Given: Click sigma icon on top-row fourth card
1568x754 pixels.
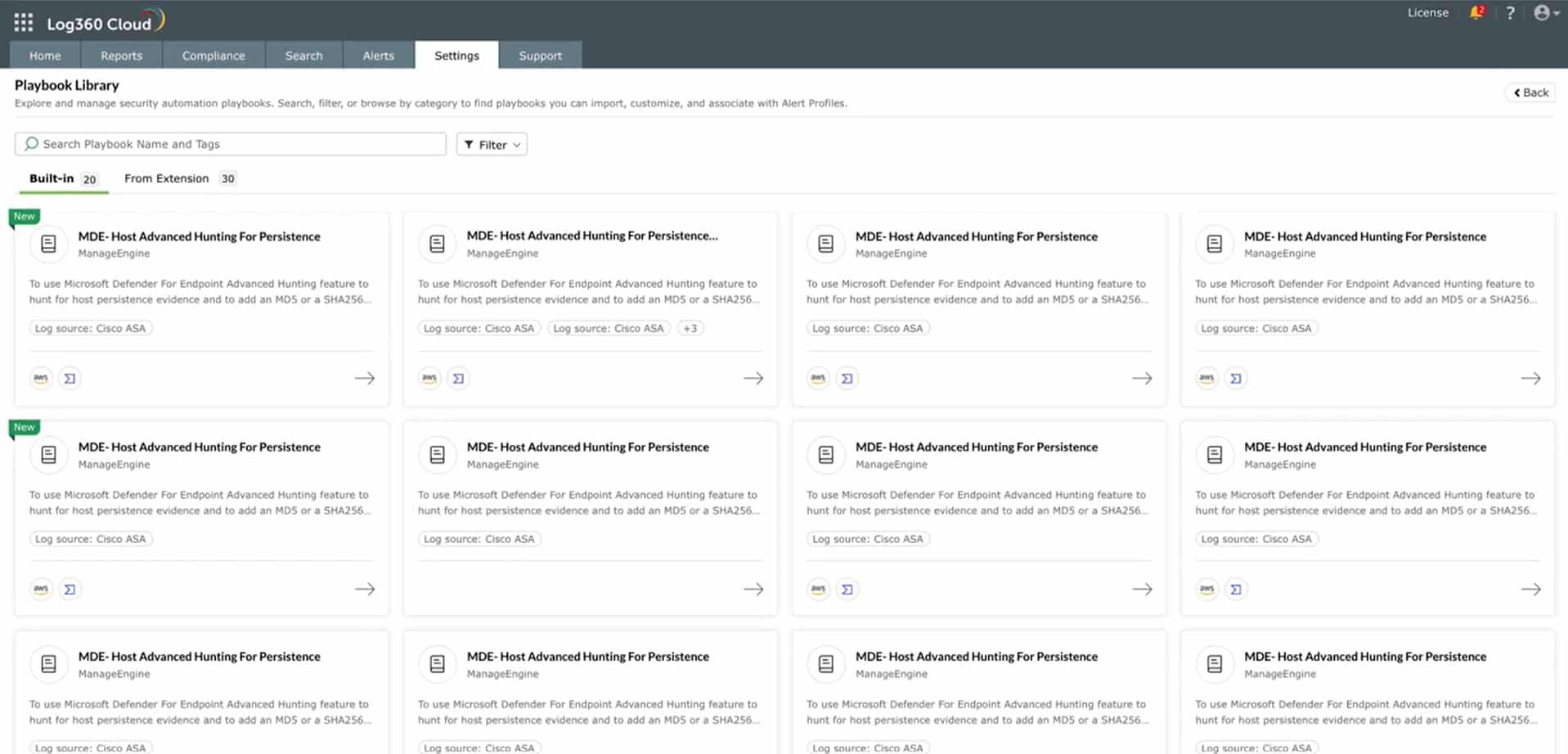Looking at the screenshot, I should pyautogui.click(x=1236, y=378).
